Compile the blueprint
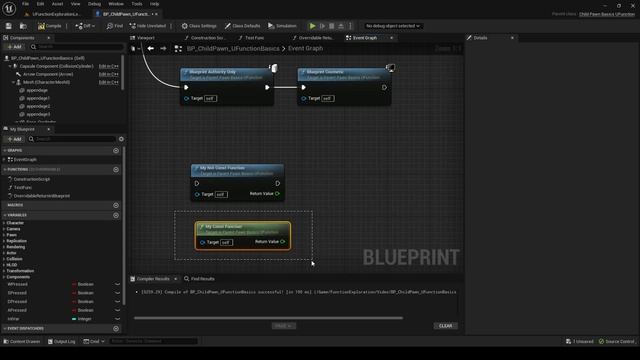The image size is (640, 360). click(49, 26)
